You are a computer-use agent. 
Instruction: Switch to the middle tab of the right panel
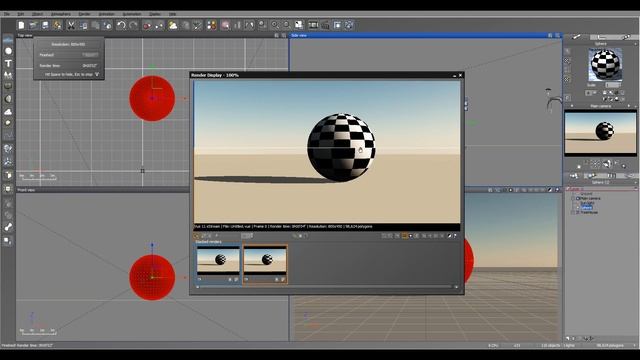[x=601, y=37]
